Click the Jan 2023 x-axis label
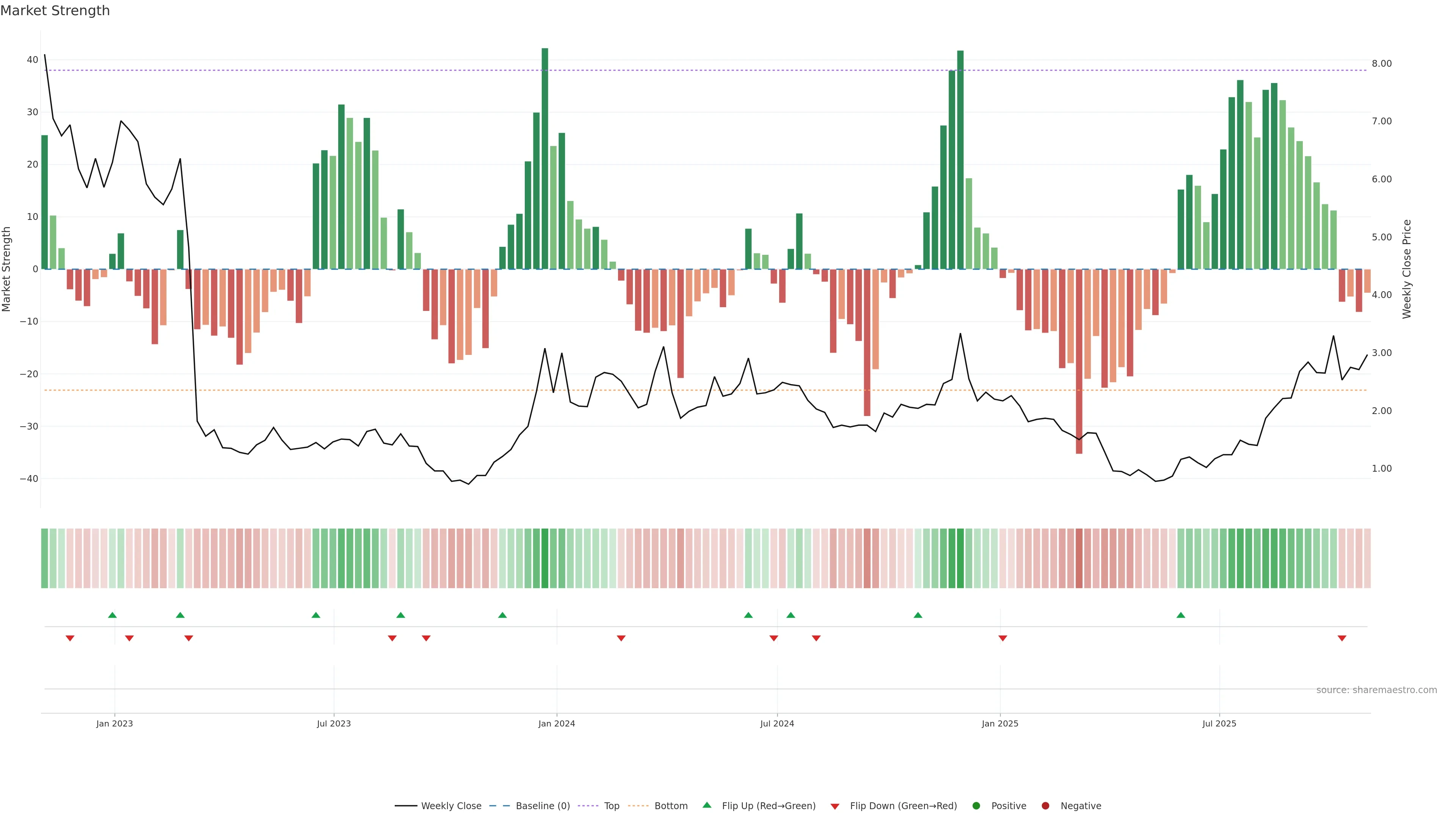Viewport: 1456px width, 819px height. click(x=114, y=723)
